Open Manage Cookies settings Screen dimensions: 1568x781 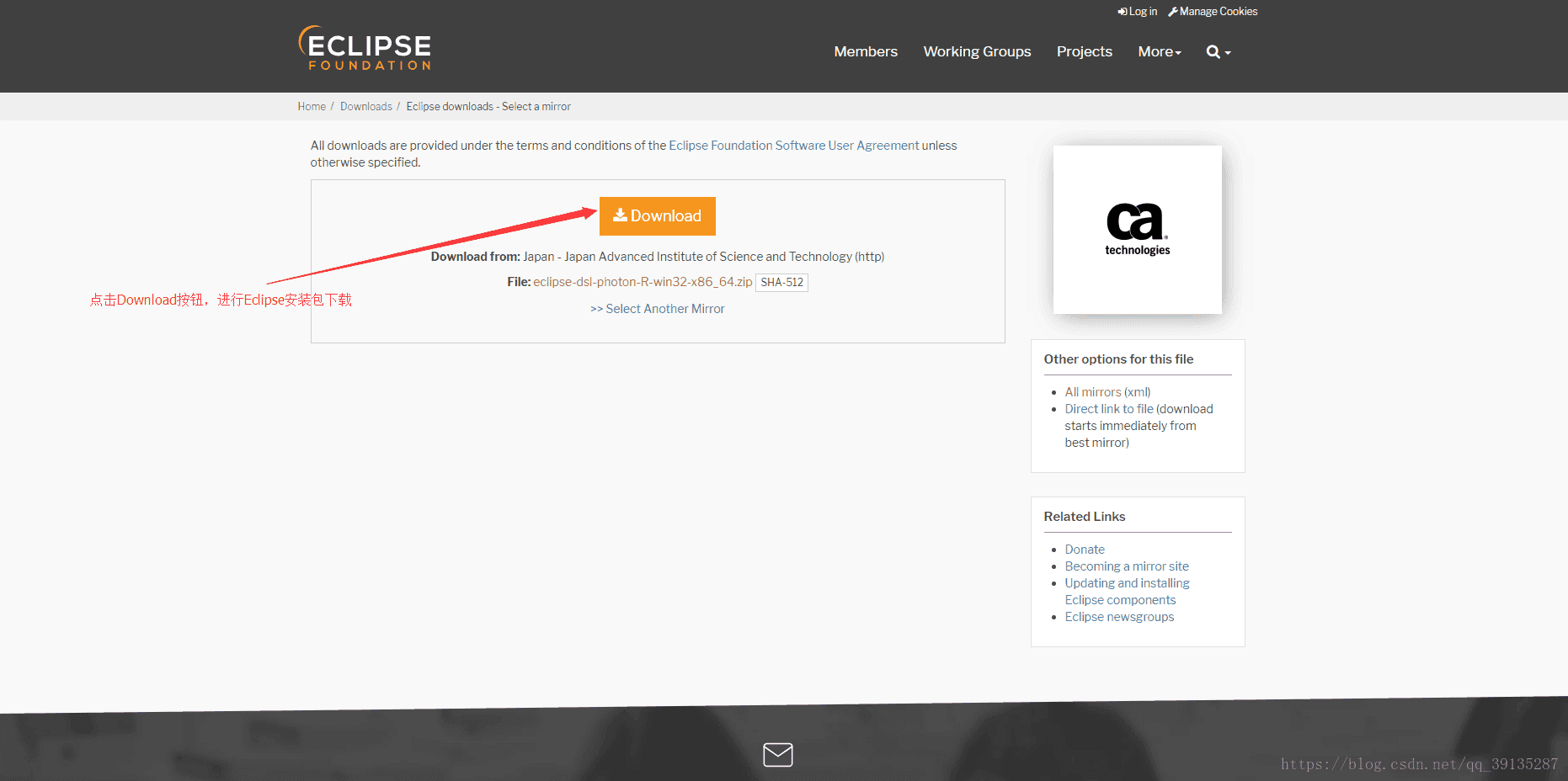click(x=1213, y=12)
